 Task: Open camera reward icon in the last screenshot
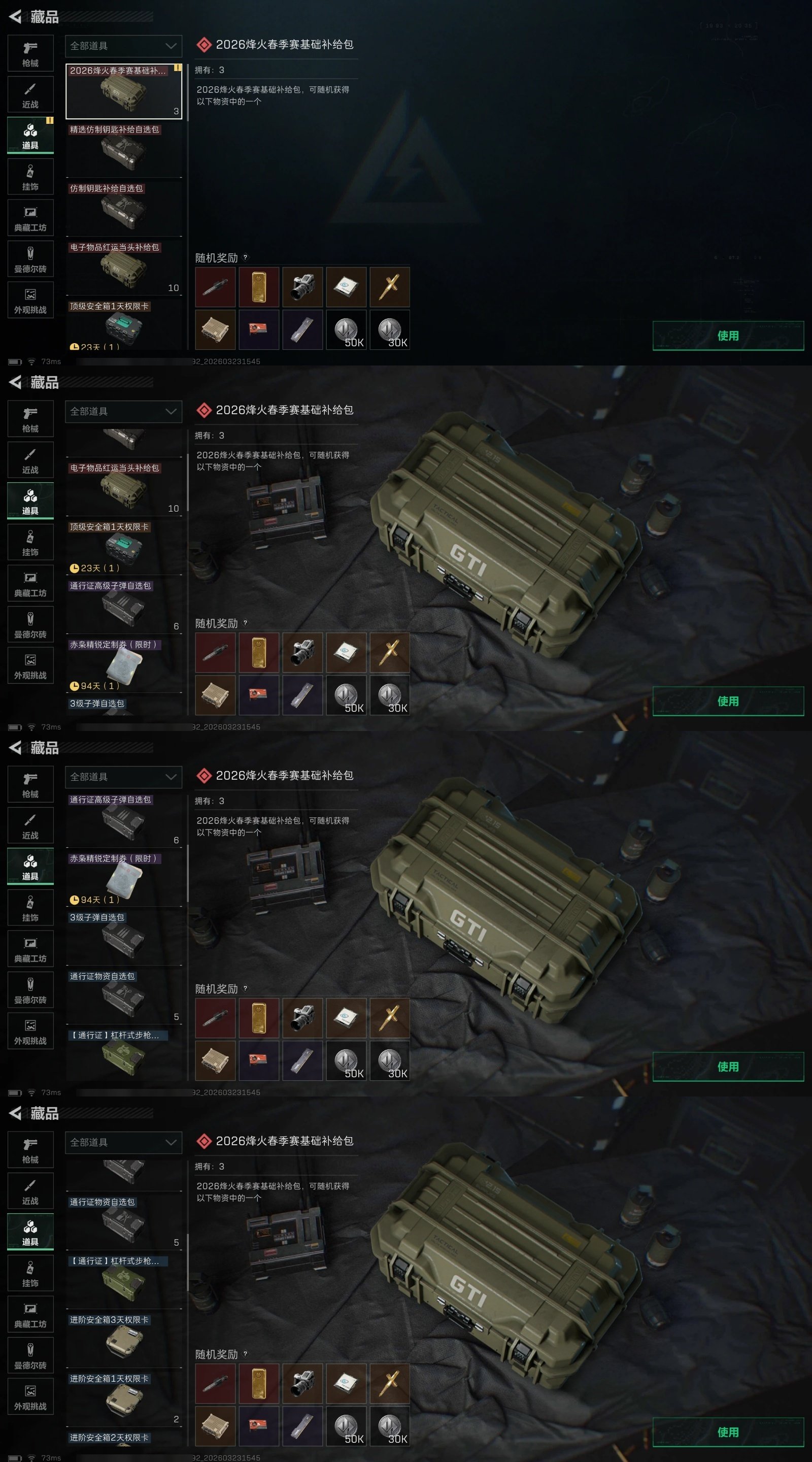[x=302, y=1384]
